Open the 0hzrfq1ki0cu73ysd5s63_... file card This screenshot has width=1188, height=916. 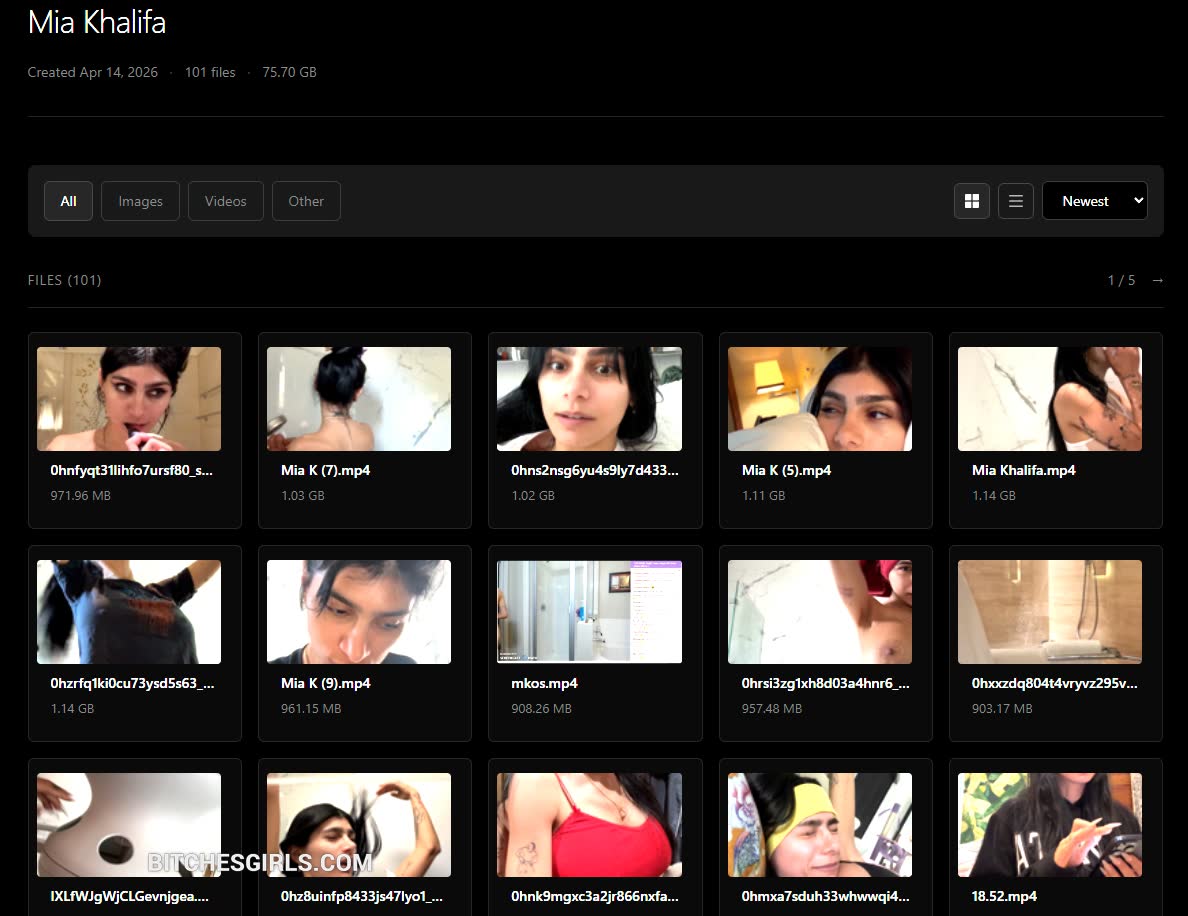135,643
